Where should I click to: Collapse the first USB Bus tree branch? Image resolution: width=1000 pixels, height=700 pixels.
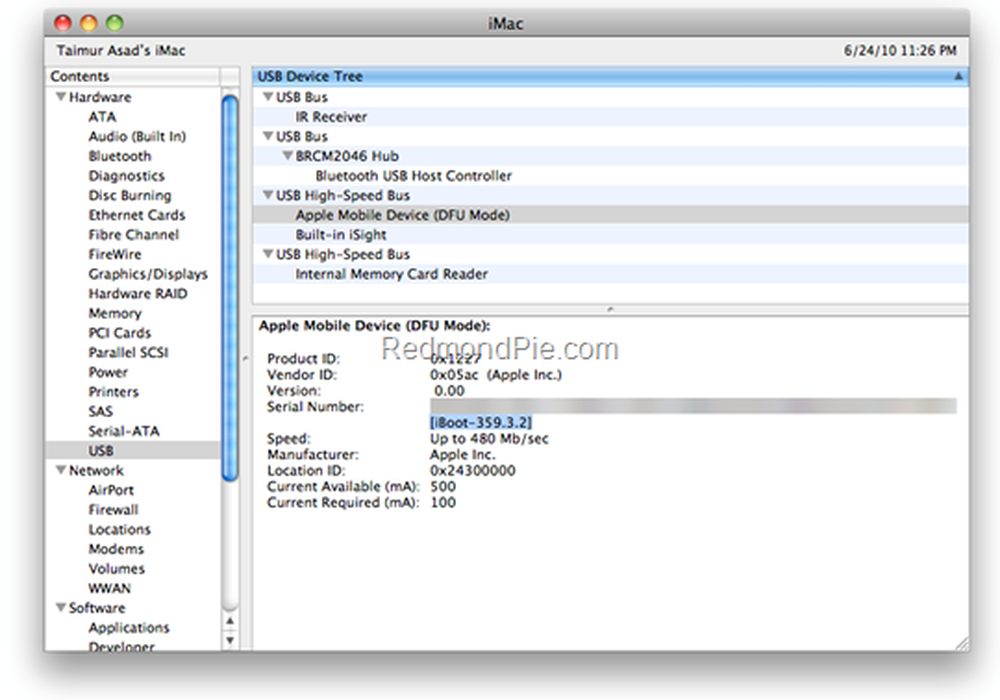point(267,97)
